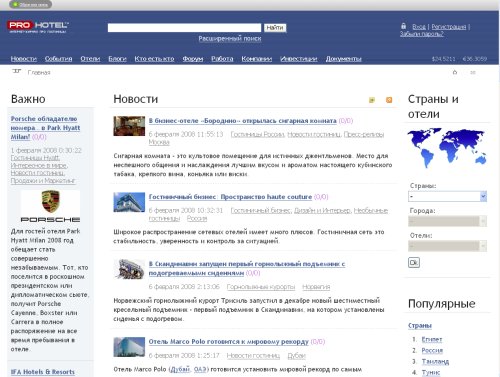This screenshot has height=377, width=500.
Task: Open the Пресс-релизы tag link
Action: 364,134
